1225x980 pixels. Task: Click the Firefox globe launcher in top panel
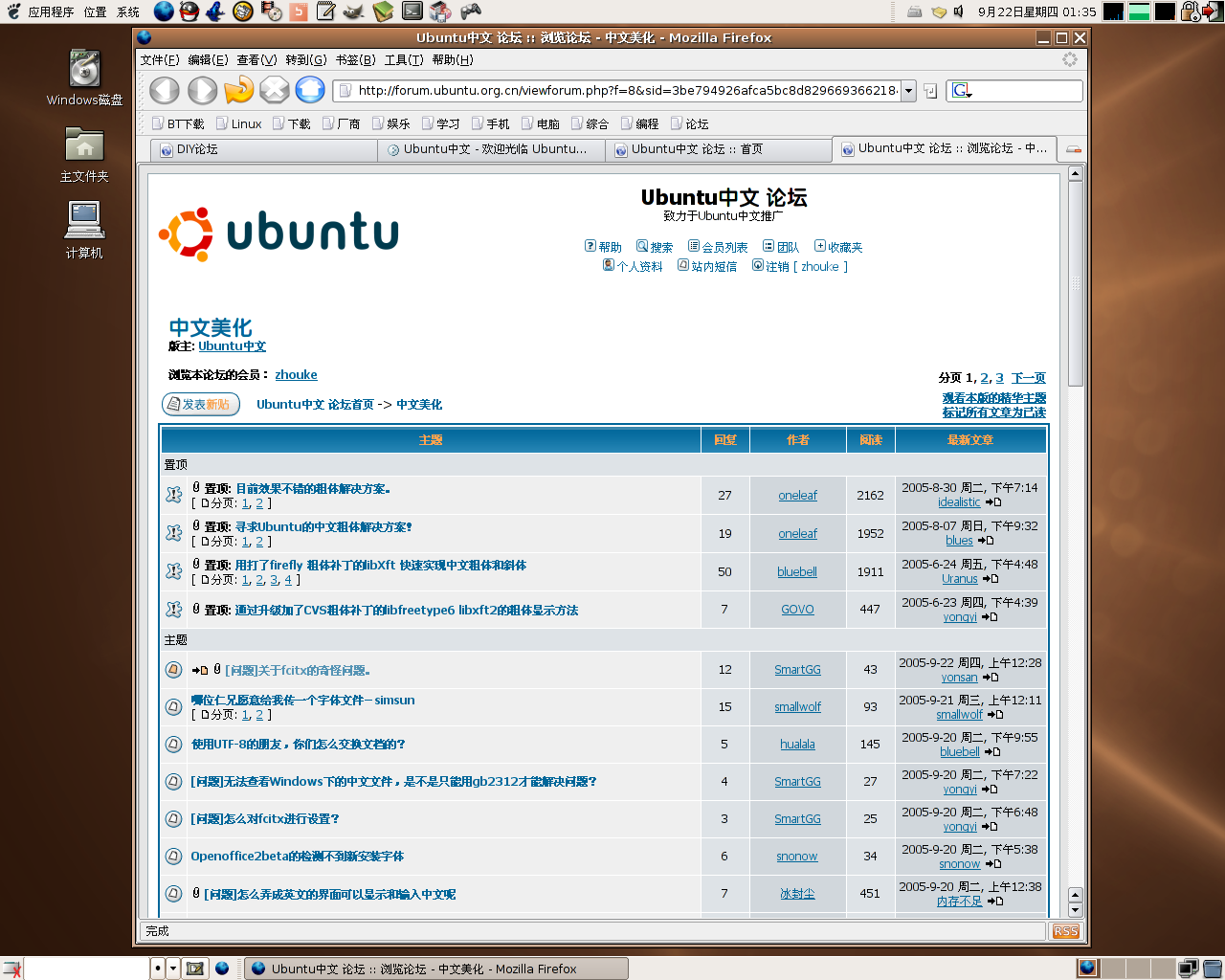point(164,11)
